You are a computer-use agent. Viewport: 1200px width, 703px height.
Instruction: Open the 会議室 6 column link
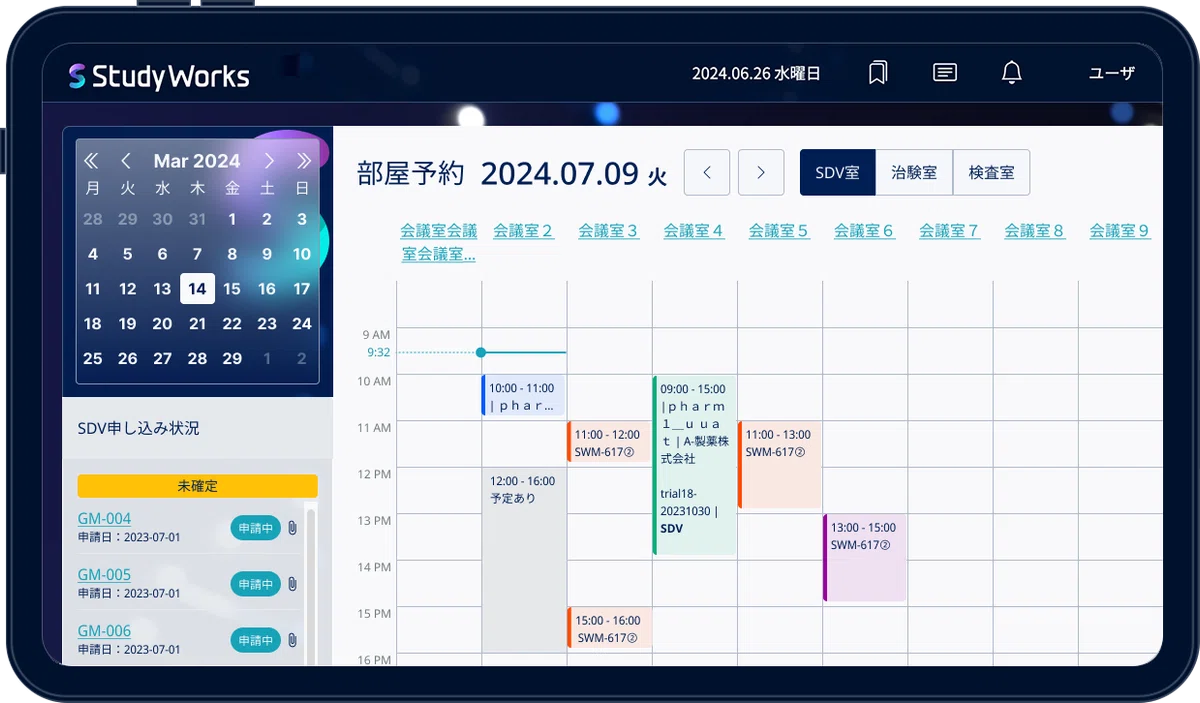(x=864, y=231)
